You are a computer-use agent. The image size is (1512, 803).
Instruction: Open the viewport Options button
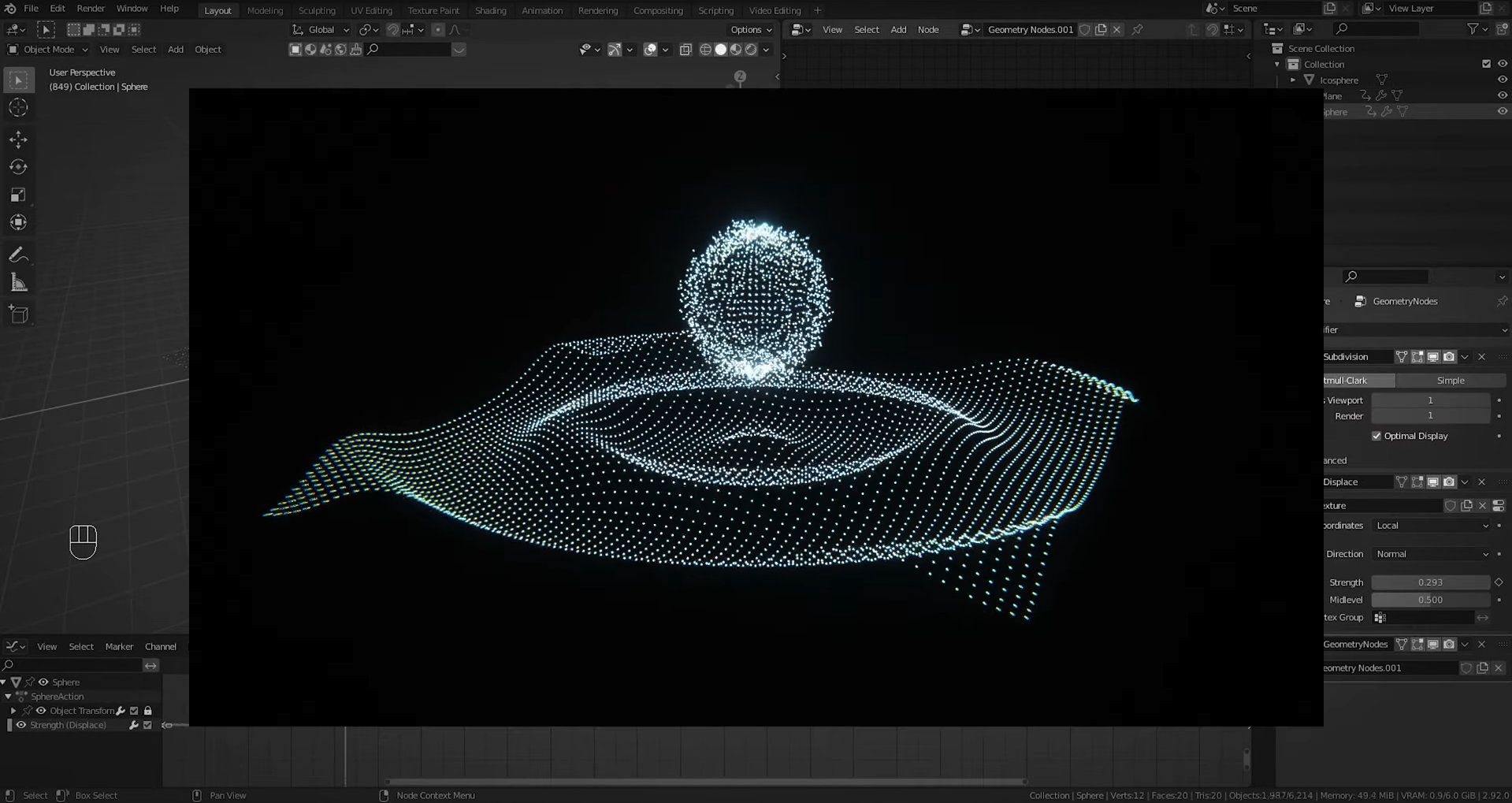point(750,30)
